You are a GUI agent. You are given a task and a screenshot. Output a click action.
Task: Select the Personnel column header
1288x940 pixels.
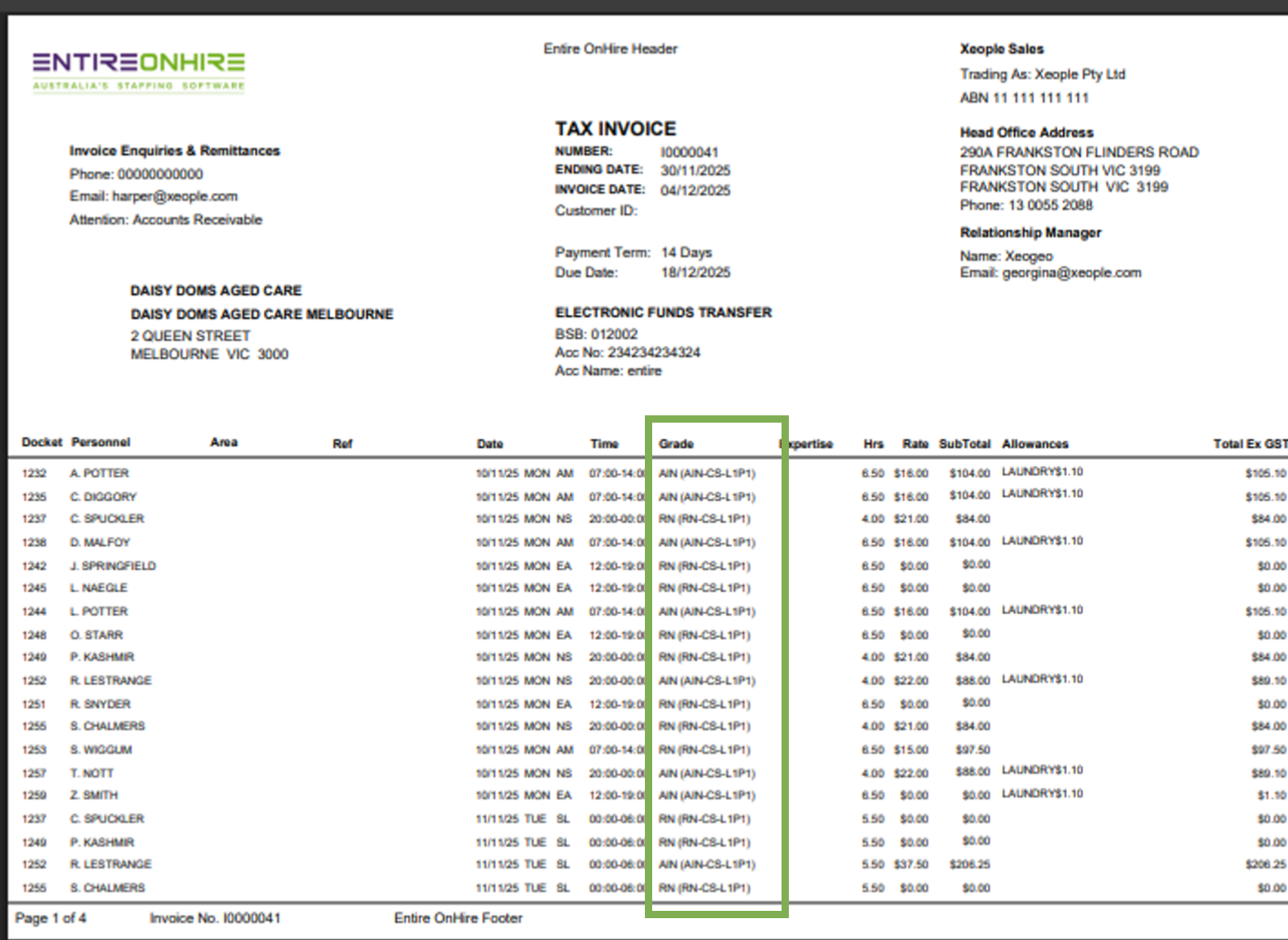pos(101,442)
